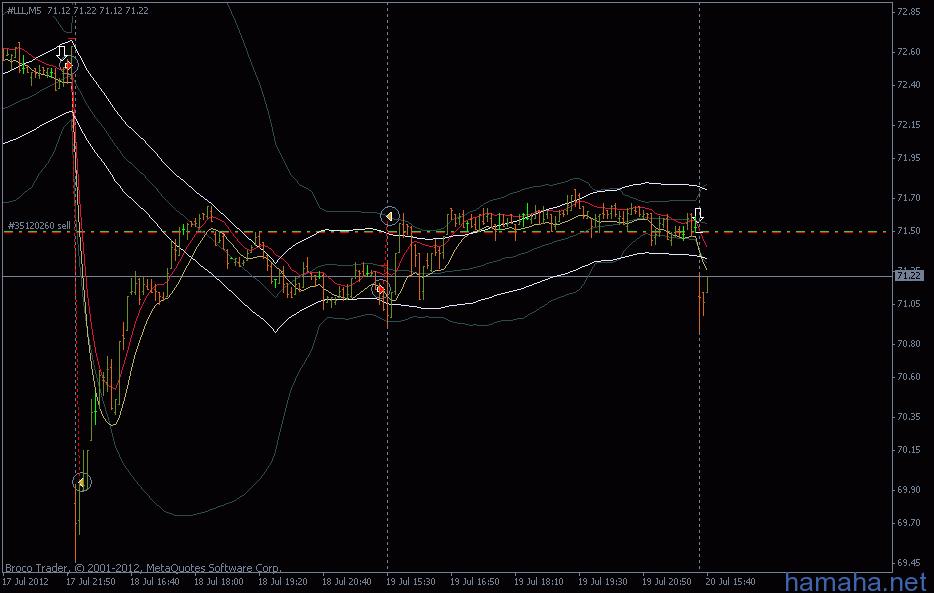Select the 19 Jul 20:50 time label
Screen dimensions: 934x593
click(x=667, y=581)
